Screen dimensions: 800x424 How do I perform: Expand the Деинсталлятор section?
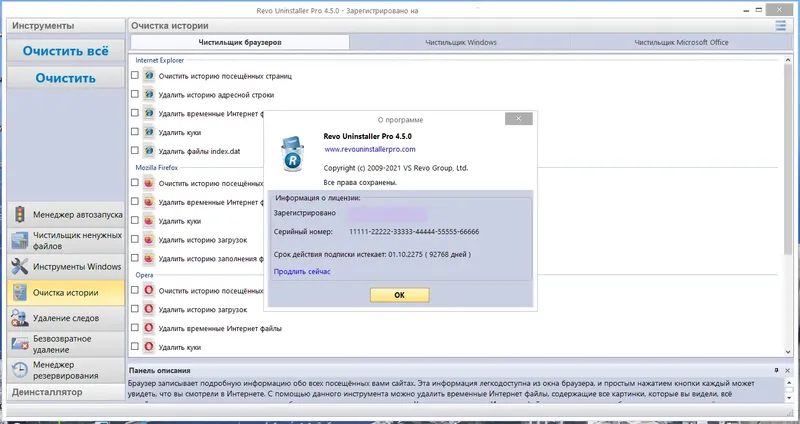(x=66, y=392)
